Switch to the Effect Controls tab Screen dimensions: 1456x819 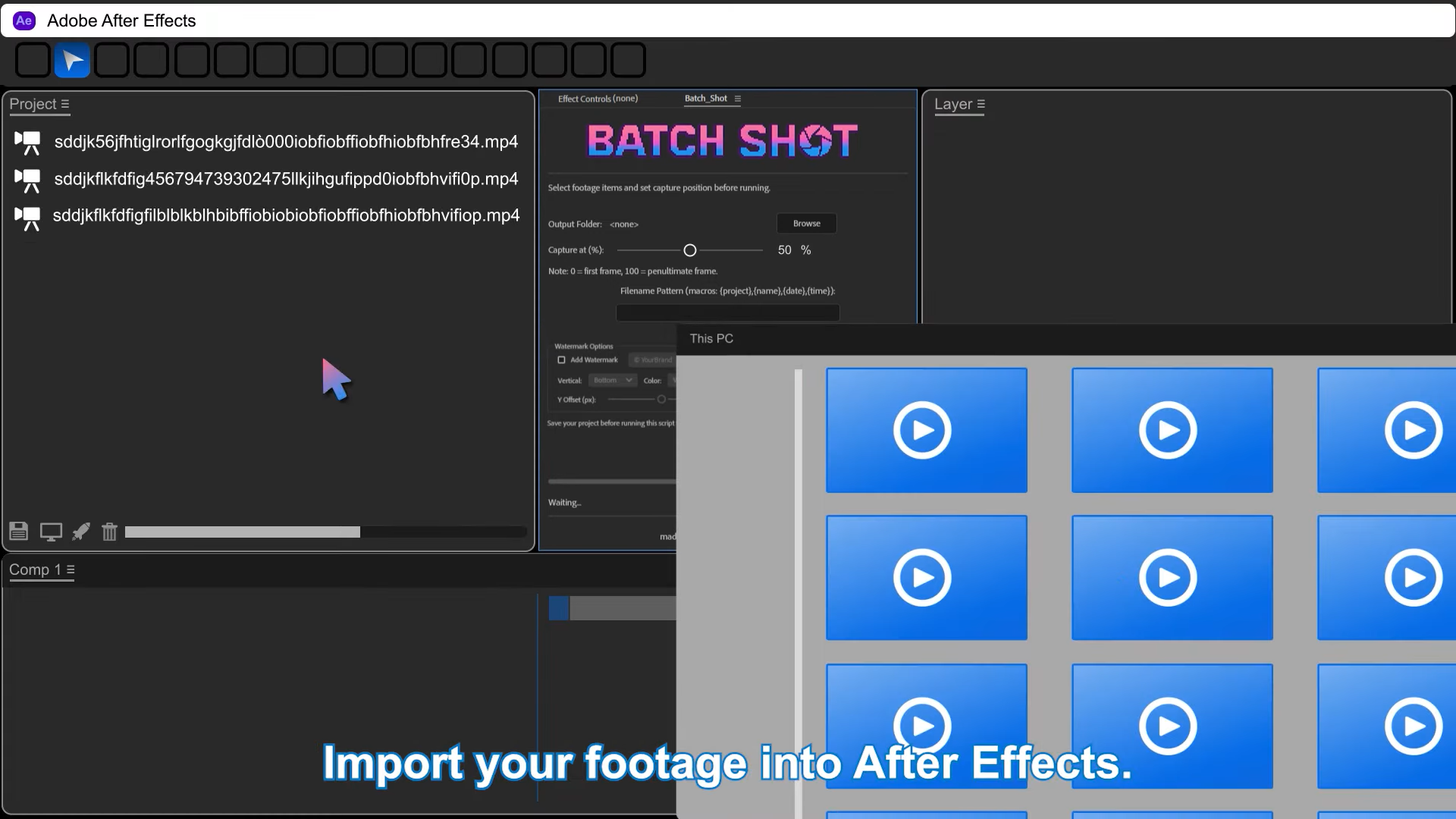598,99
